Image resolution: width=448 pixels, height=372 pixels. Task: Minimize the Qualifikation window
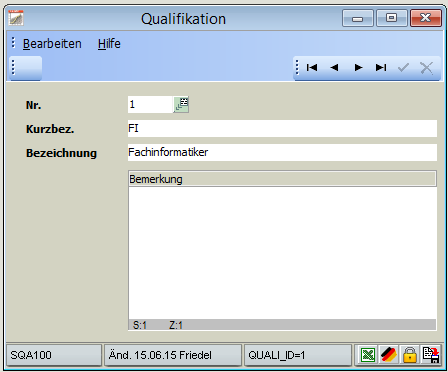tap(358, 18)
